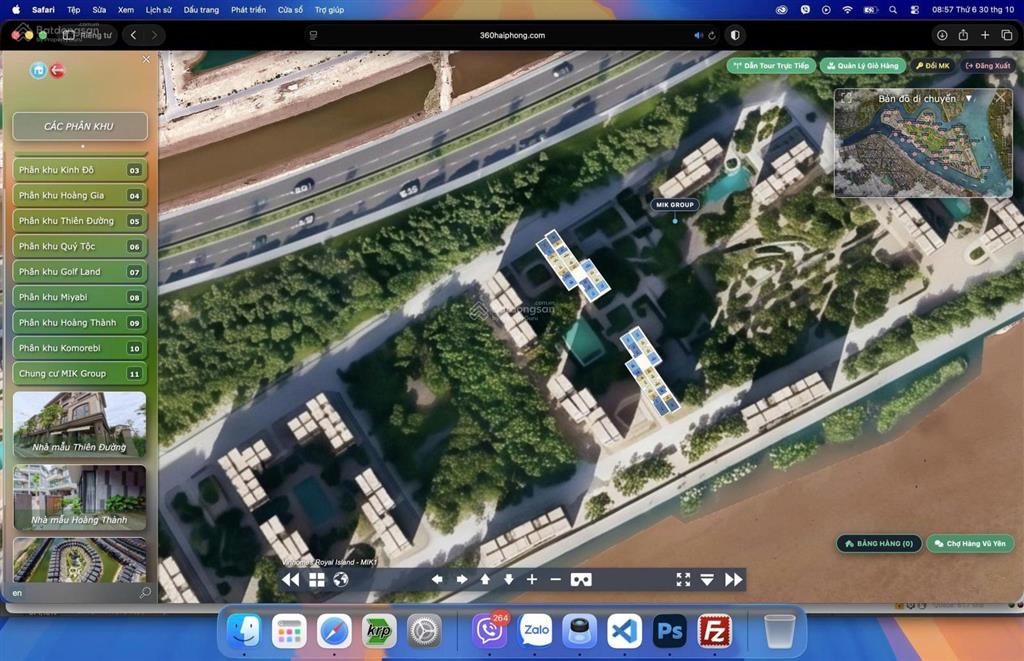Select Phân khu Komorebi 10
Screen dimensions: 1024x661
80,348
